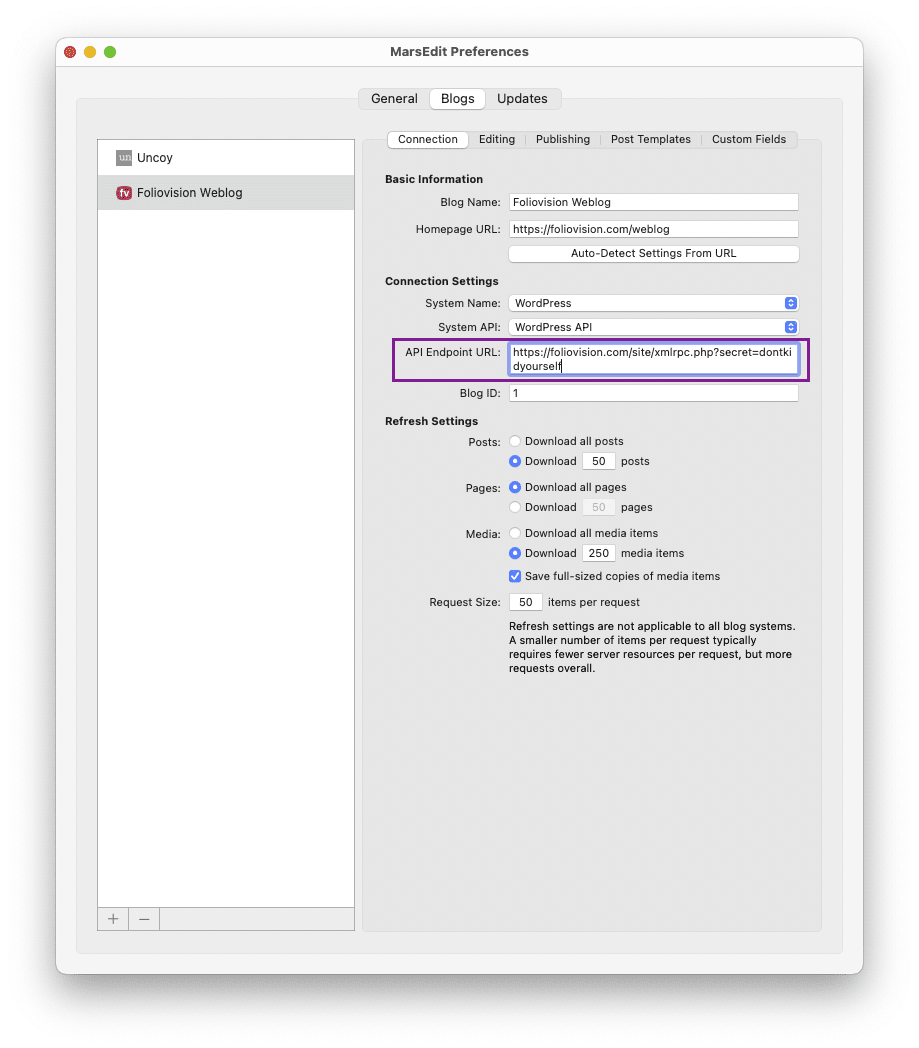Viewport: 919px width, 1048px height.
Task: Select the 'Download 250 media items' radio option
Action: click(x=515, y=553)
